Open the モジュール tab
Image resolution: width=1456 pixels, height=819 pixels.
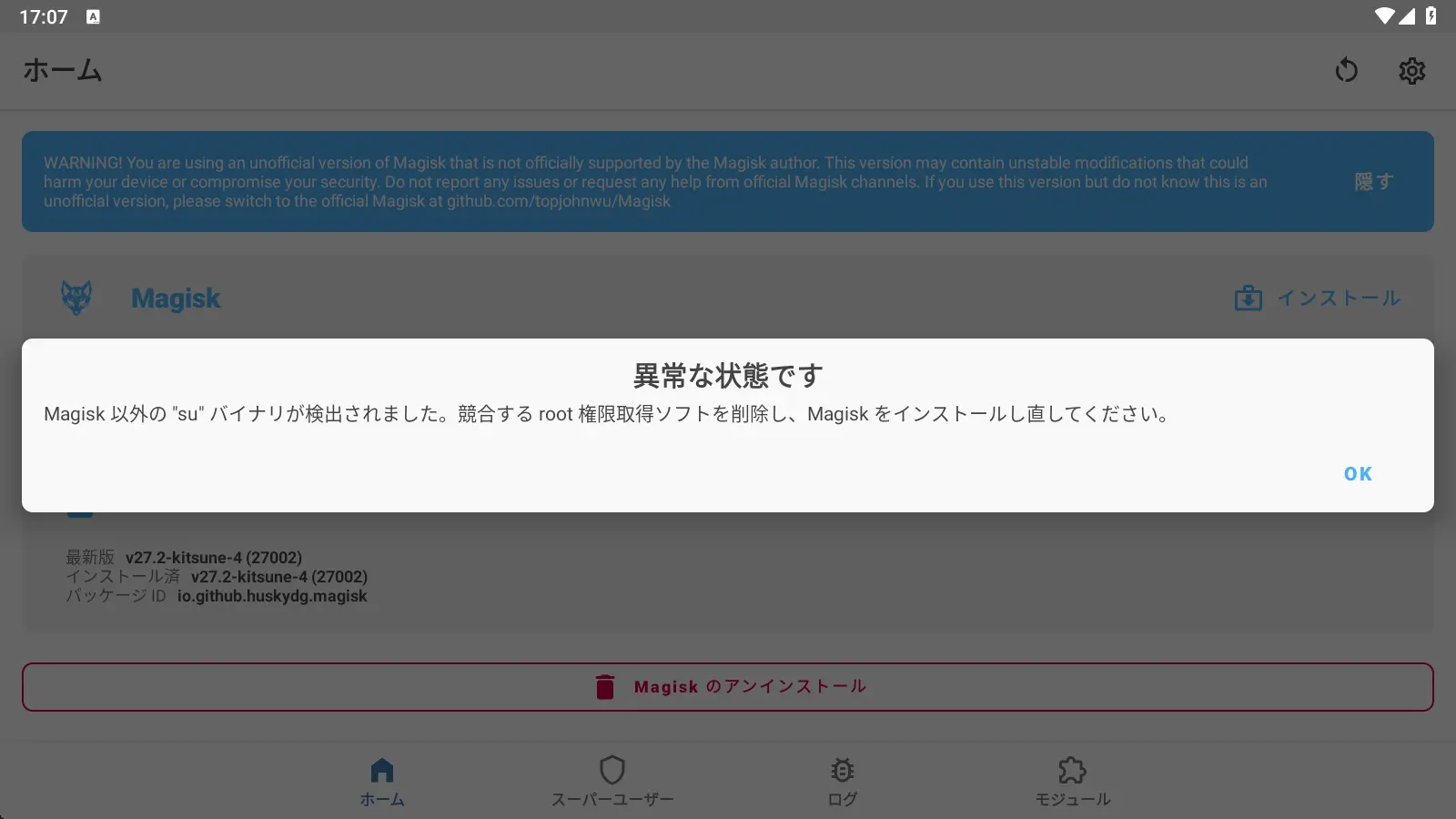[1073, 782]
